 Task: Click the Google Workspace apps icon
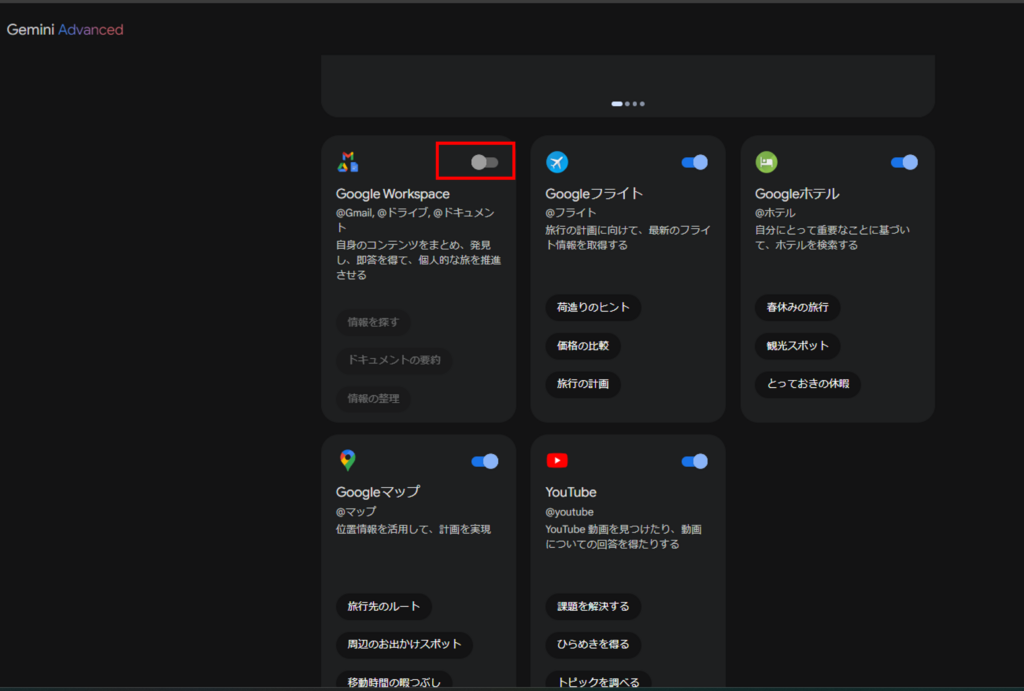pyautogui.click(x=347, y=162)
